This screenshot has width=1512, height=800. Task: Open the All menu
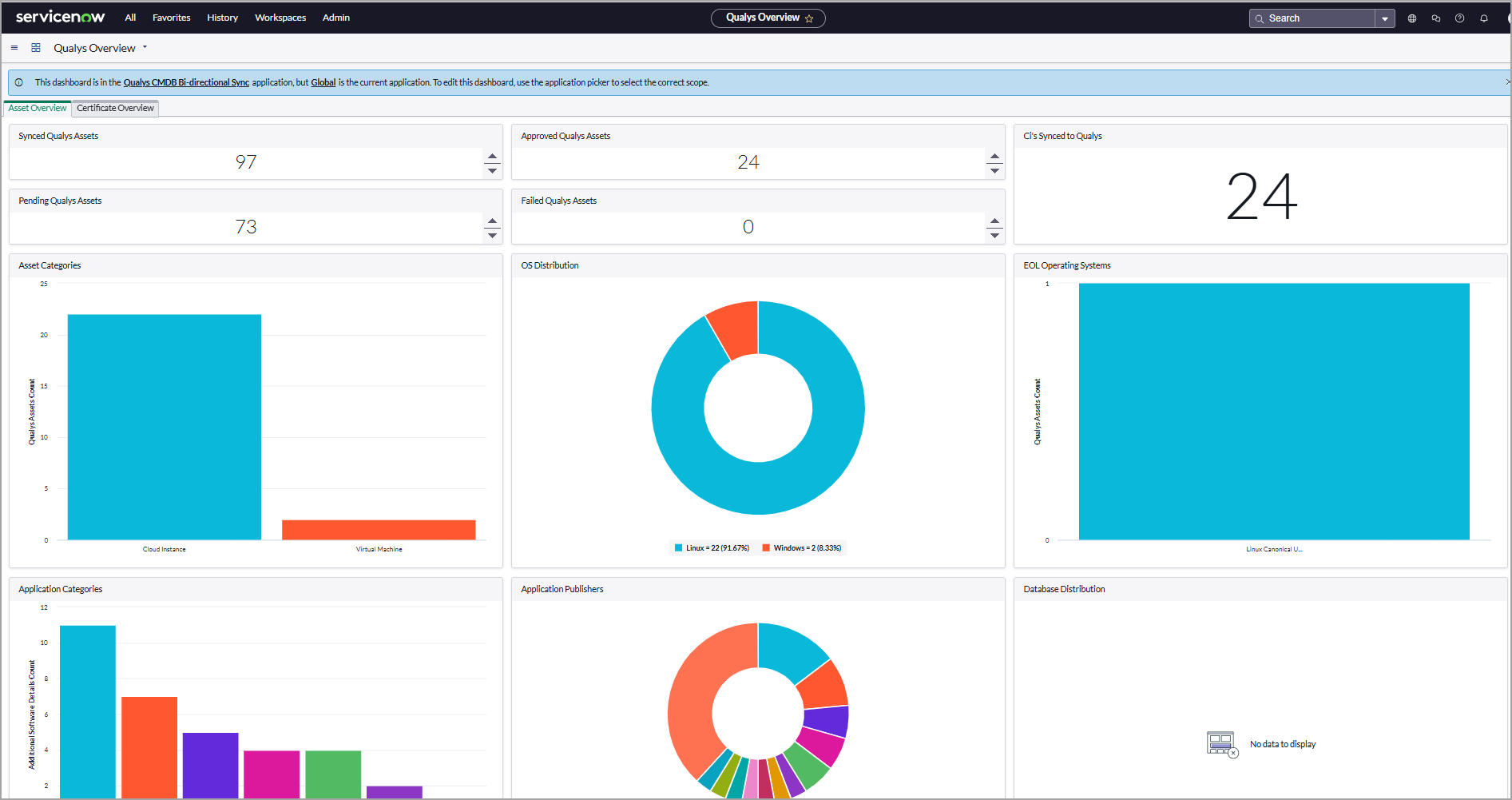pos(130,18)
